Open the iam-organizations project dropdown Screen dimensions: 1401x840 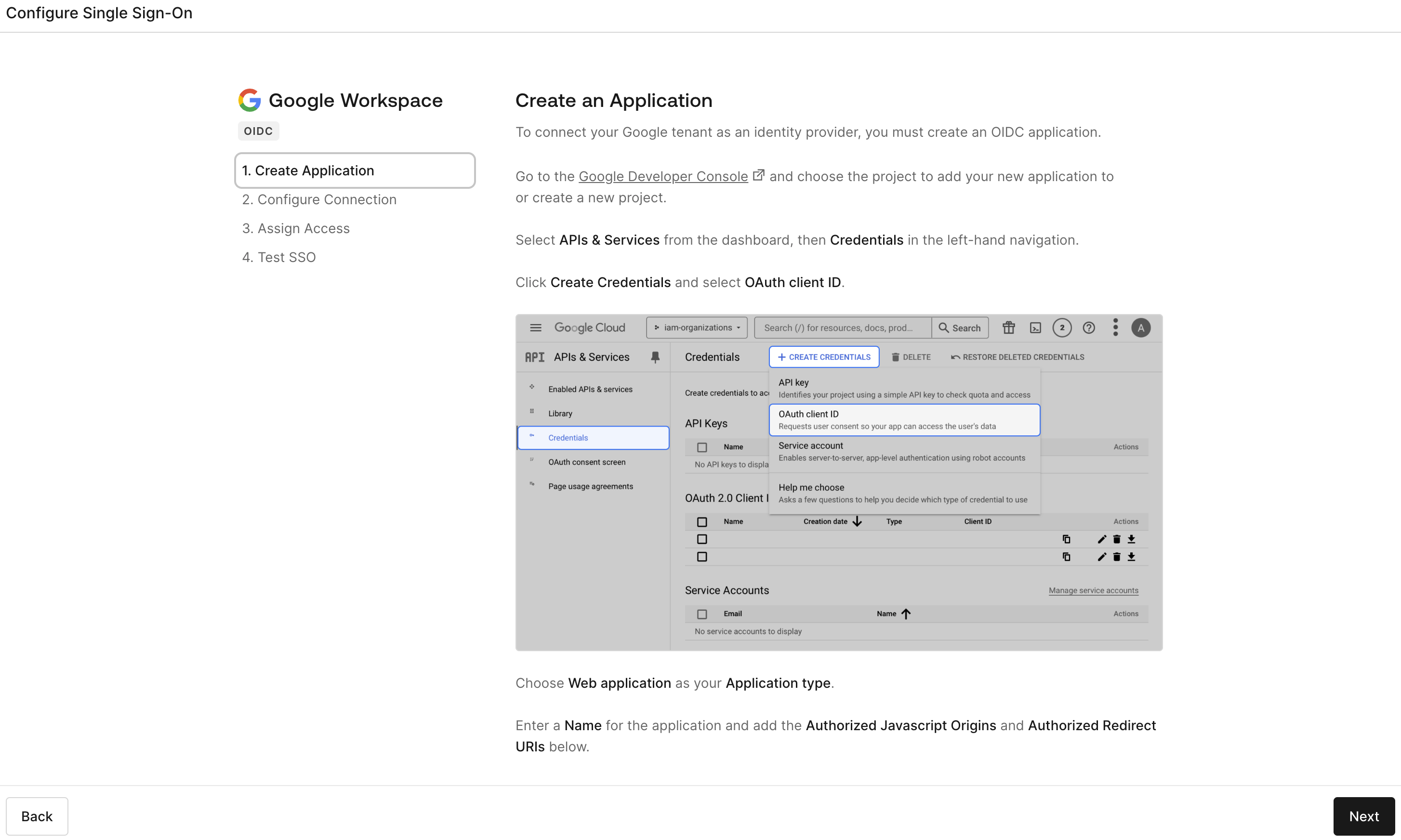click(x=697, y=328)
